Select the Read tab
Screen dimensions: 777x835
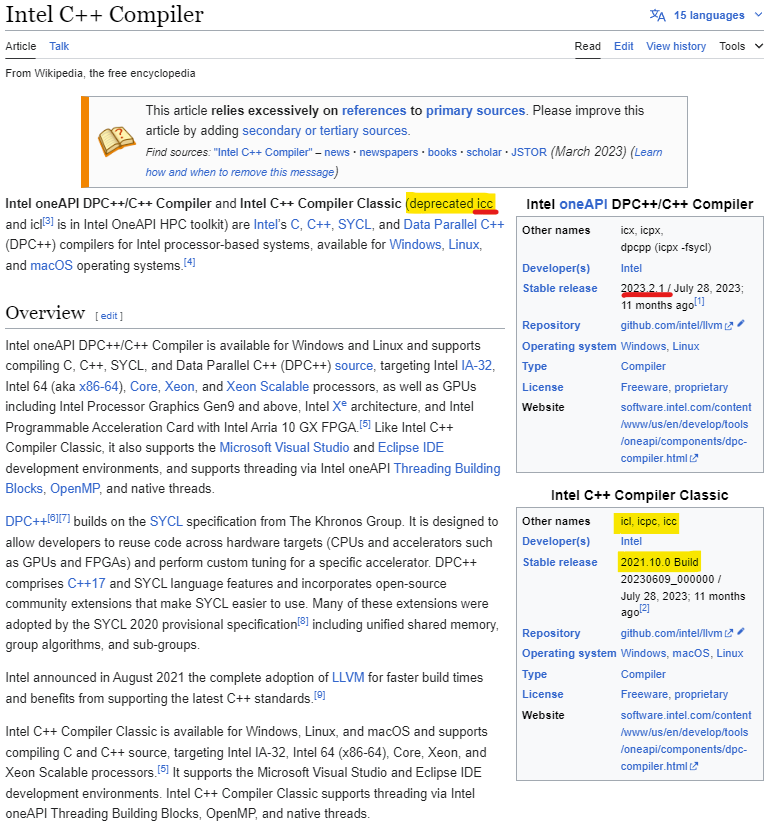[x=587, y=46]
